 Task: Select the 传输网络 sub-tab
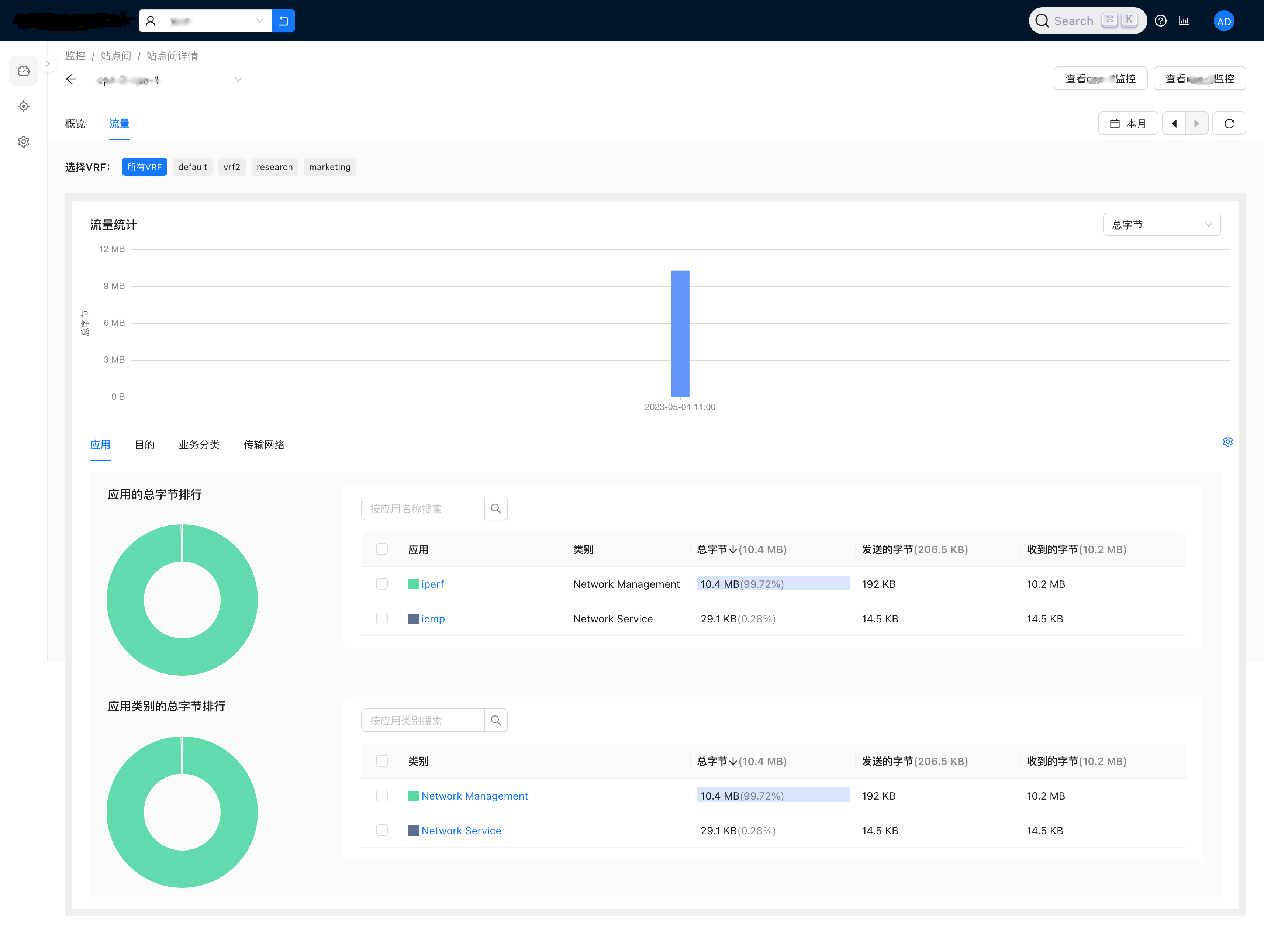click(264, 445)
